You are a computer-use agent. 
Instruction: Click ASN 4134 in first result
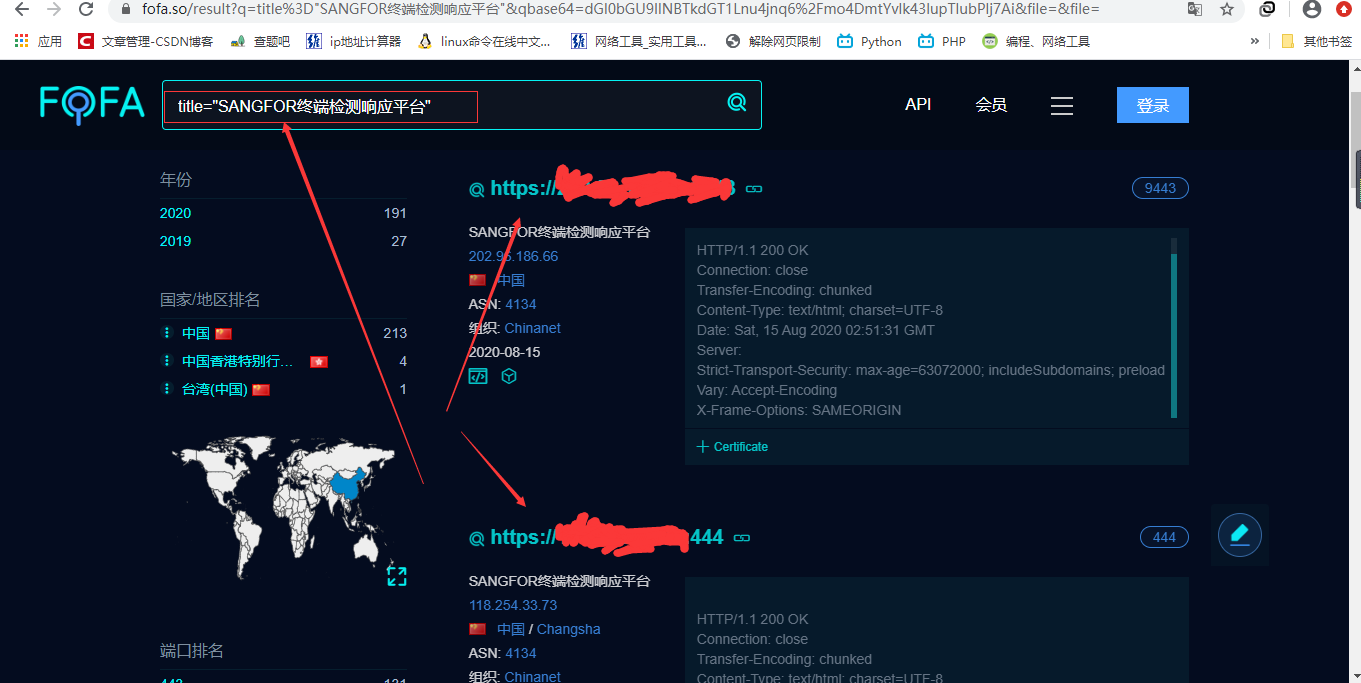521,304
